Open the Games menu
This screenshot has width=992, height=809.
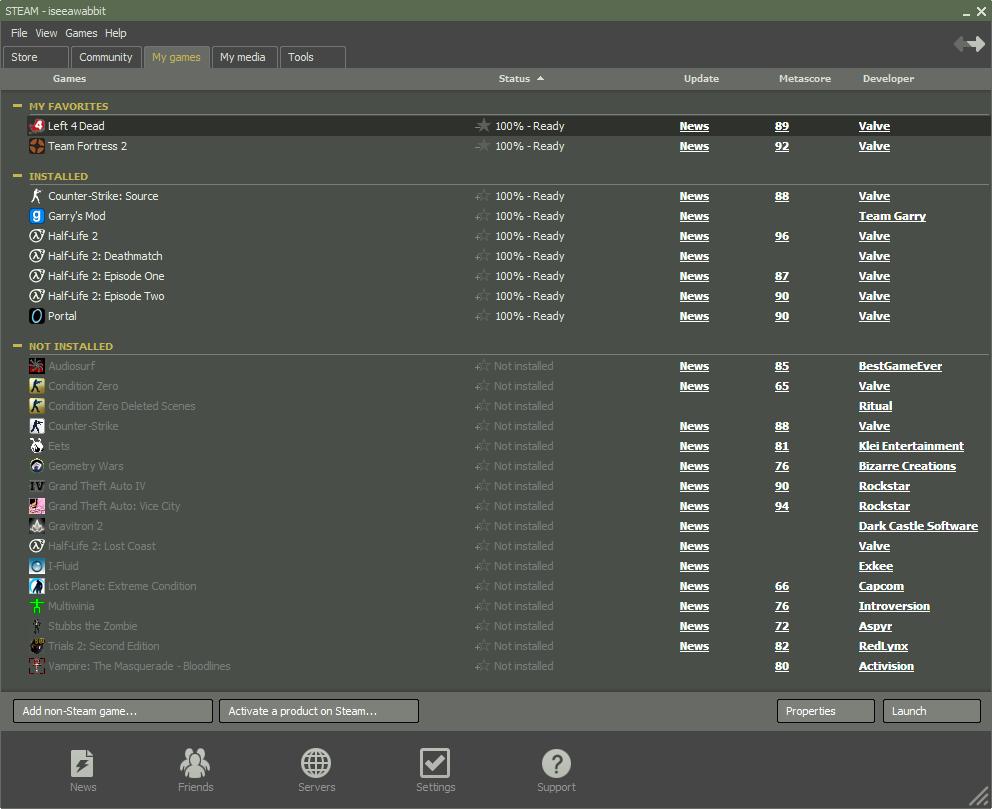pos(81,33)
